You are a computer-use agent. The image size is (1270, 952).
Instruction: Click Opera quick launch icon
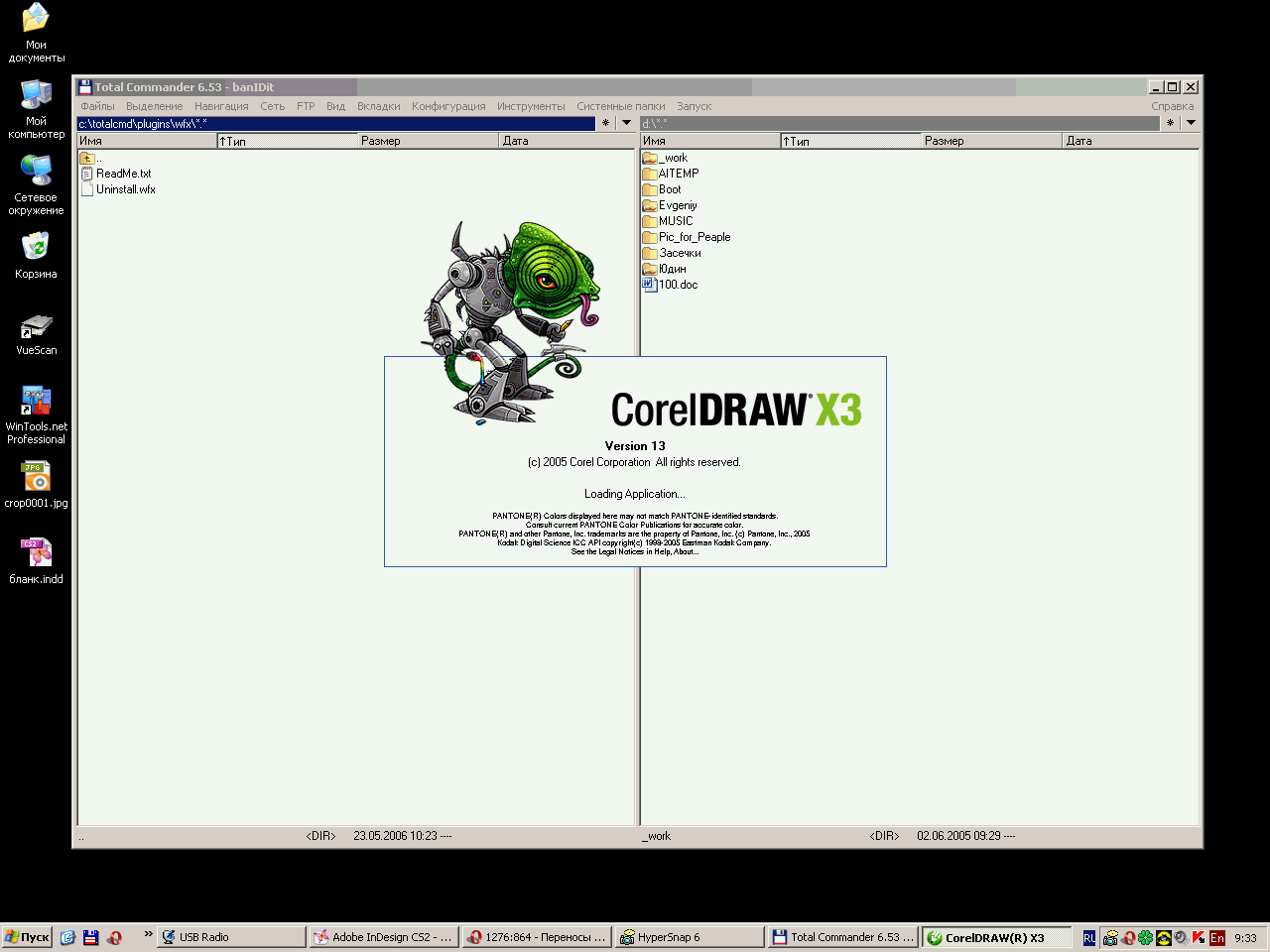tap(115, 937)
